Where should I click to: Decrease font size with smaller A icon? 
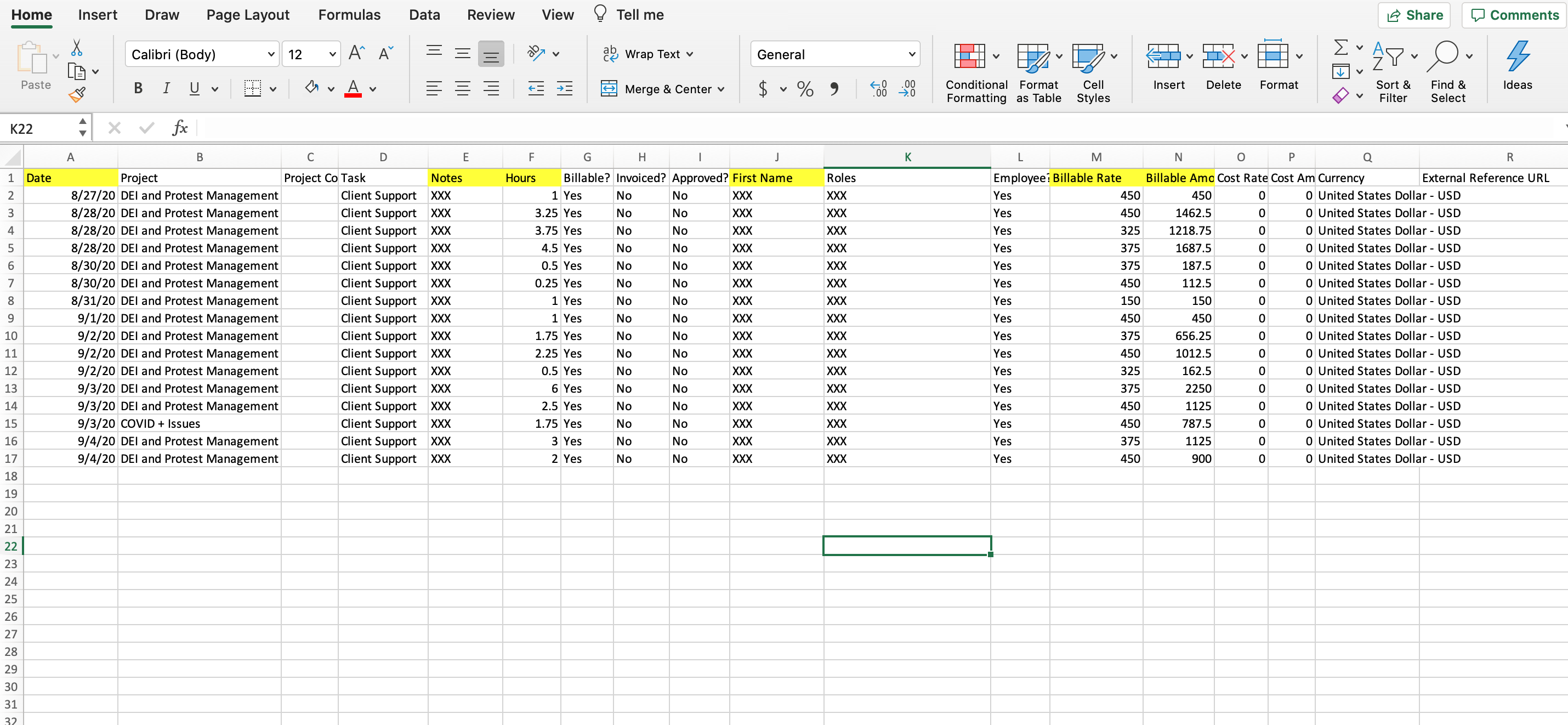click(386, 54)
